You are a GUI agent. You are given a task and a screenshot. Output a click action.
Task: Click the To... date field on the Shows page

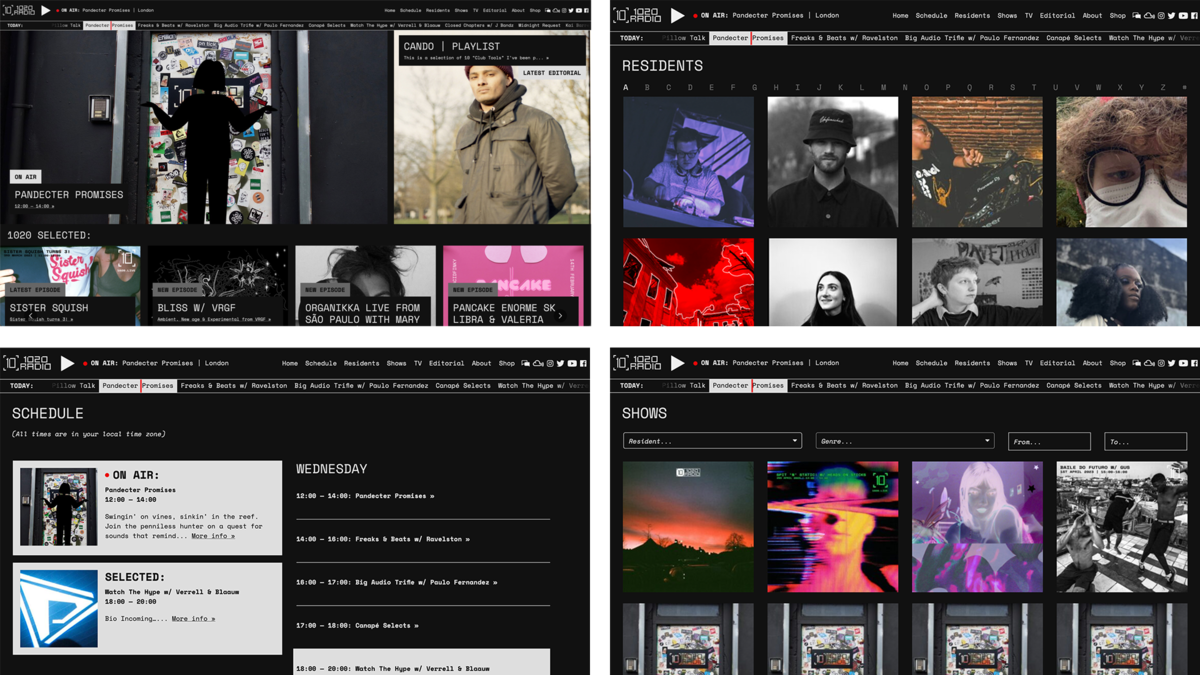coord(1145,441)
